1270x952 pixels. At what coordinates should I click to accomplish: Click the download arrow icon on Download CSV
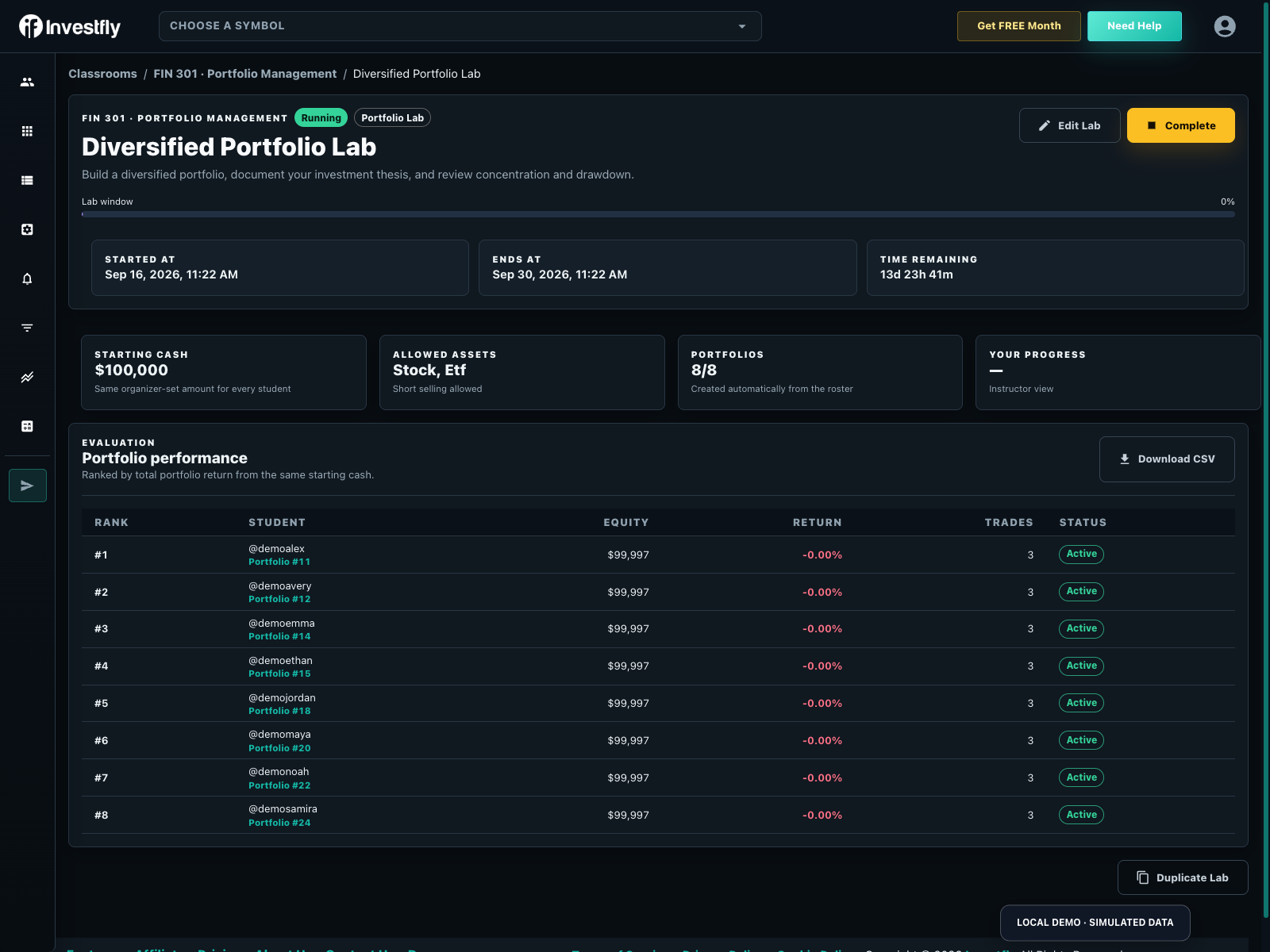coord(1125,459)
